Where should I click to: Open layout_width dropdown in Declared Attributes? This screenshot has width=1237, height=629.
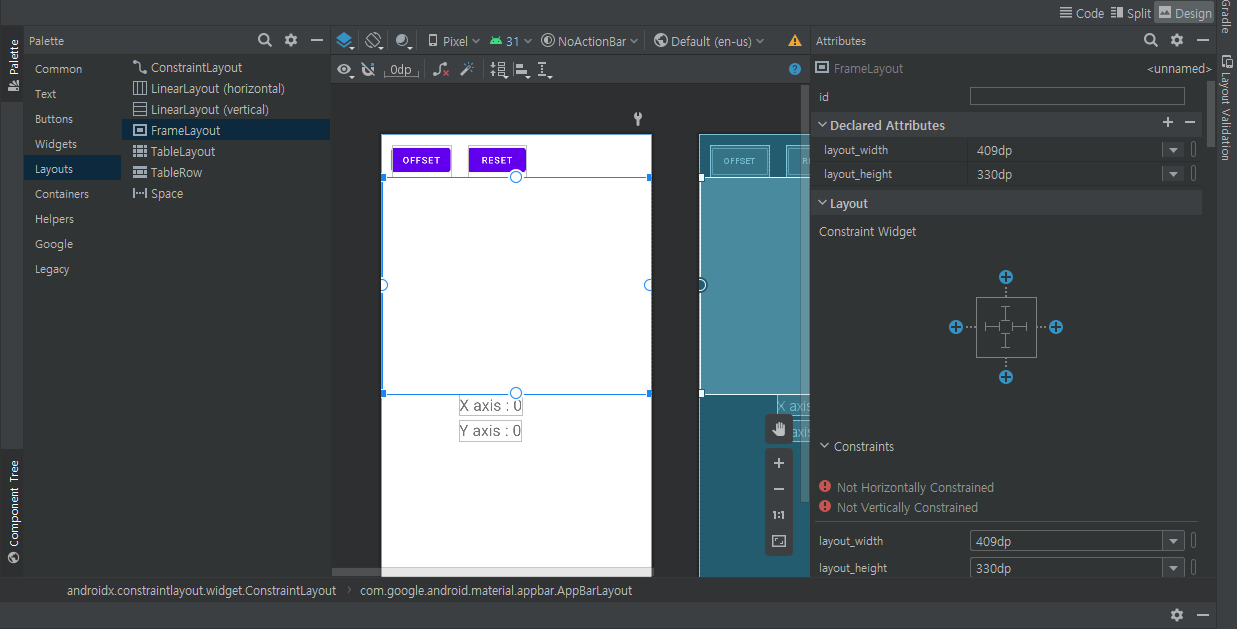(x=1172, y=150)
